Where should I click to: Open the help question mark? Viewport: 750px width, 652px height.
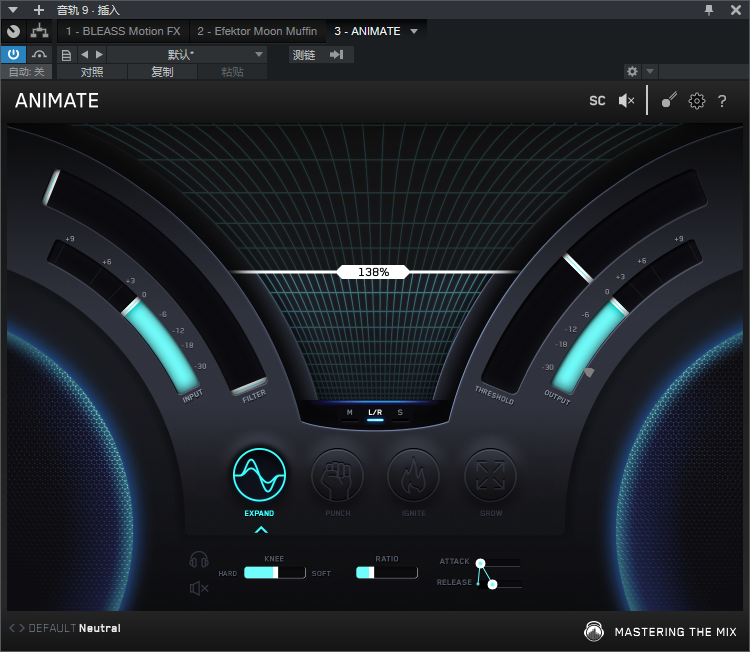[722, 101]
